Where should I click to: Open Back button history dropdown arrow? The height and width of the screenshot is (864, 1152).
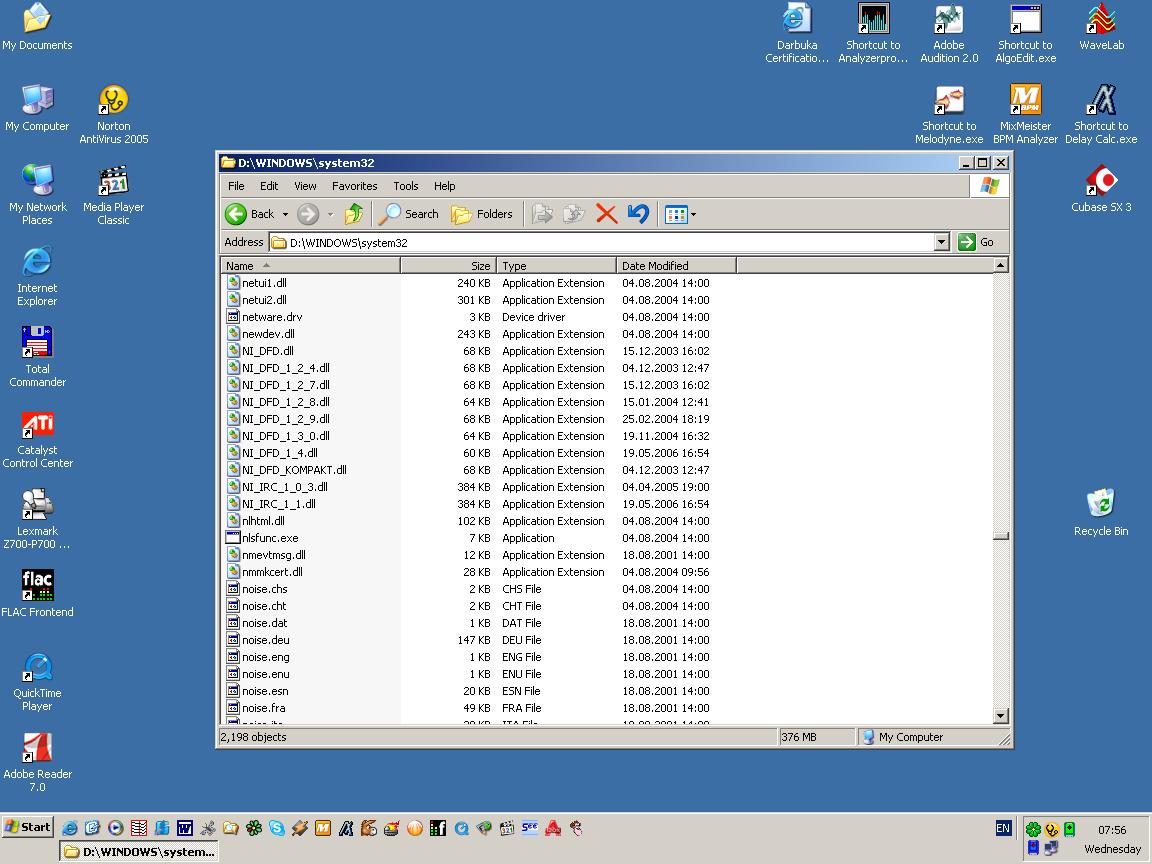tap(285, 214)
